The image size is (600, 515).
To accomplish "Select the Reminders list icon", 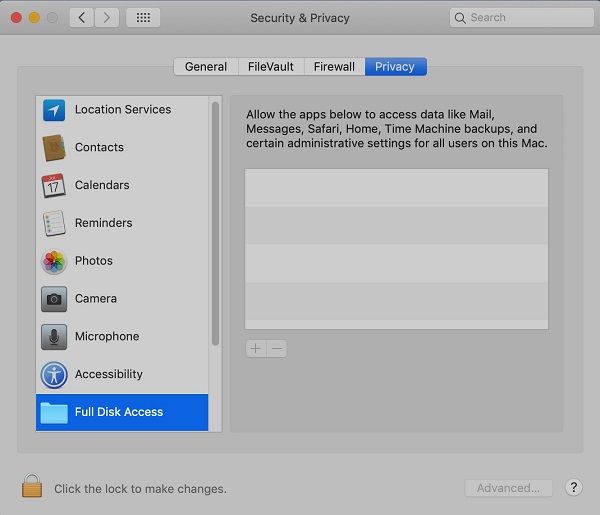I will pos(53,223).
